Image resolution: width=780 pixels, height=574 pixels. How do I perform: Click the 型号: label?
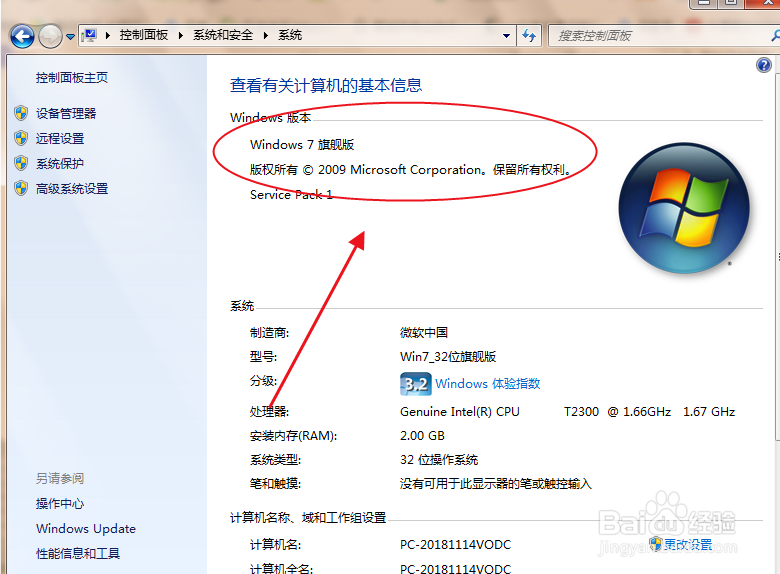(263, 357)
